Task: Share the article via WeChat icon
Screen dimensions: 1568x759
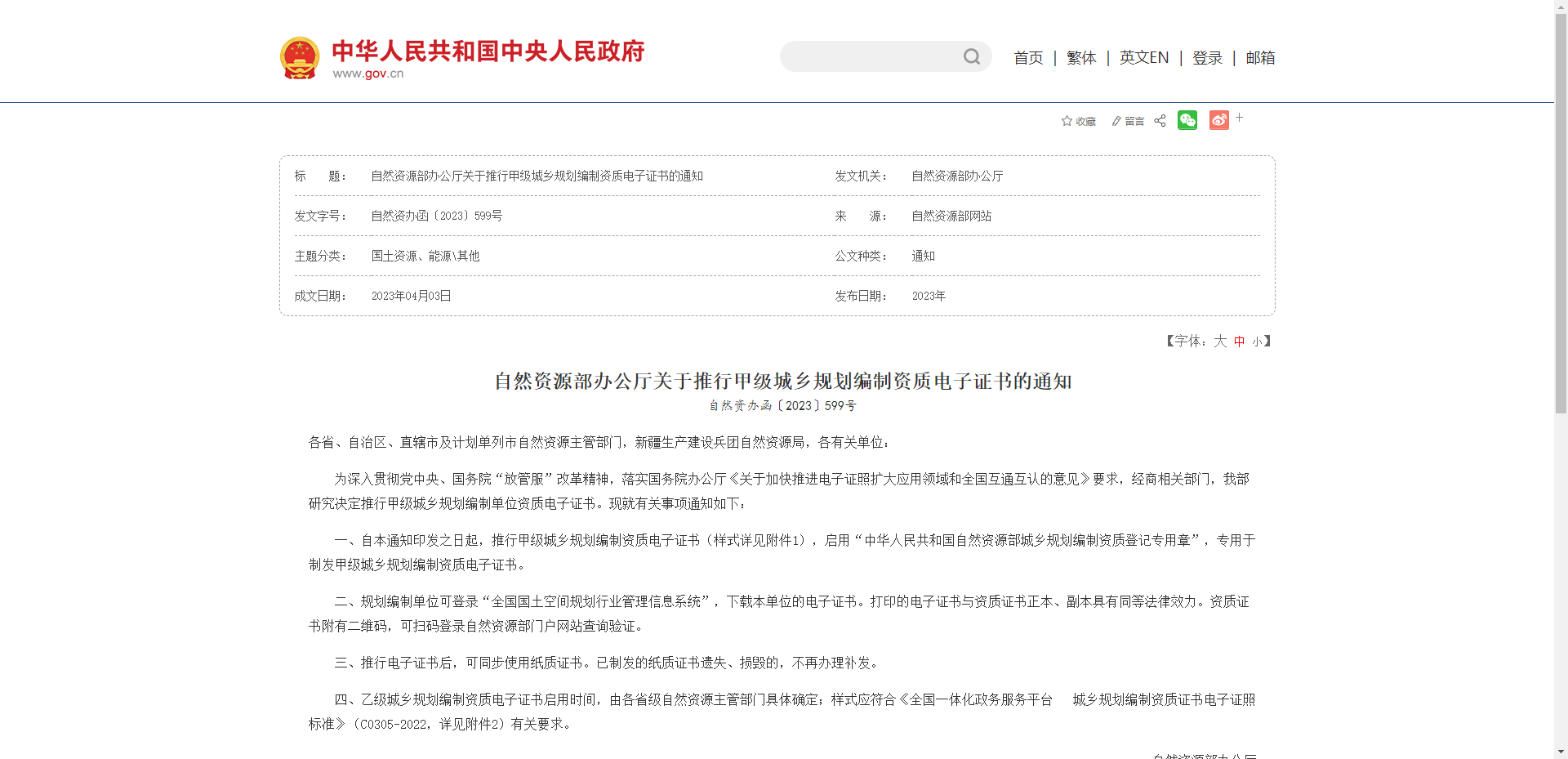Action: pos(1187,120)
